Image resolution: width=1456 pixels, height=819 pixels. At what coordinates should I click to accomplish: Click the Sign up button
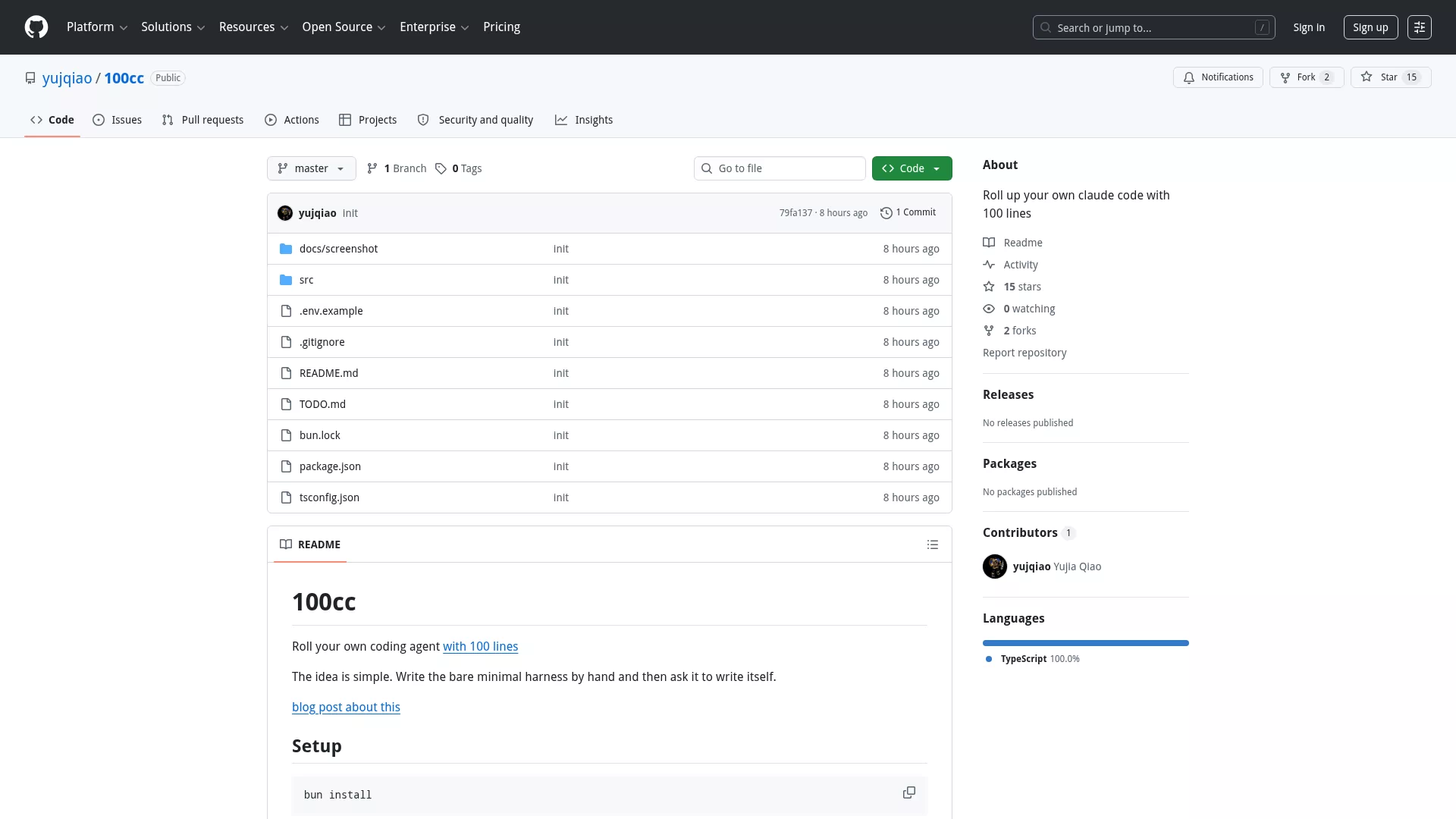click(x=1370, y=27)
